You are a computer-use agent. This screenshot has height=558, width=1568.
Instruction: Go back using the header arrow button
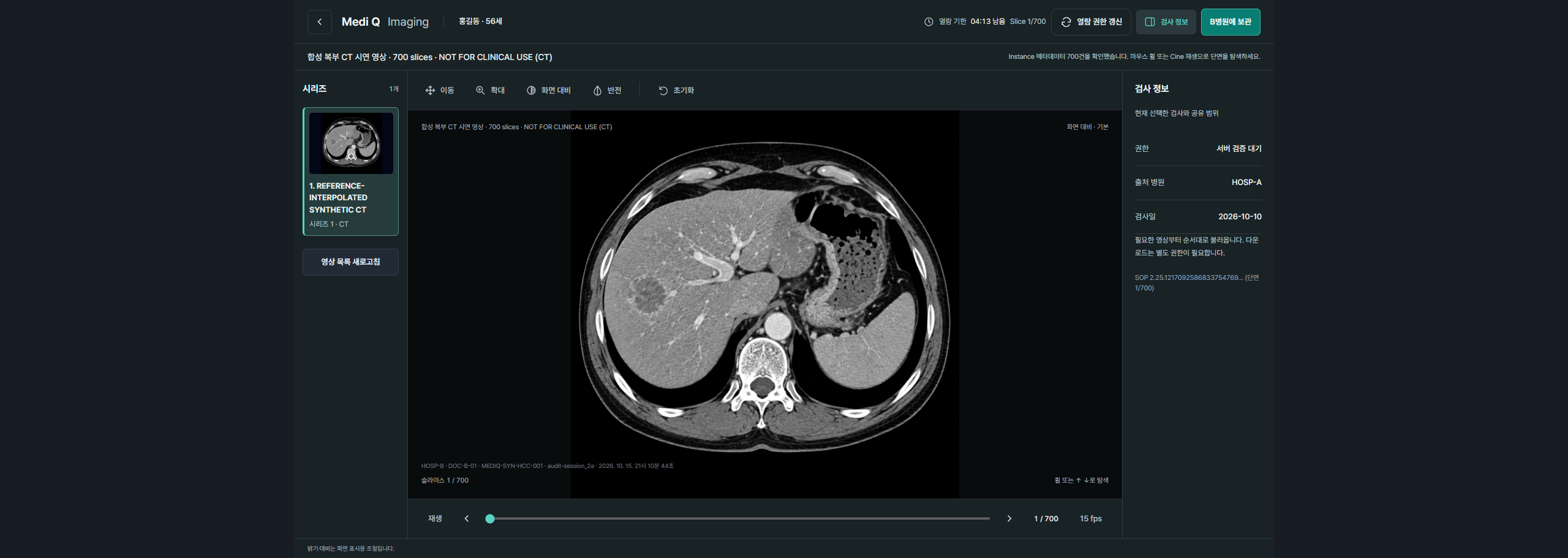pos(319,22)
